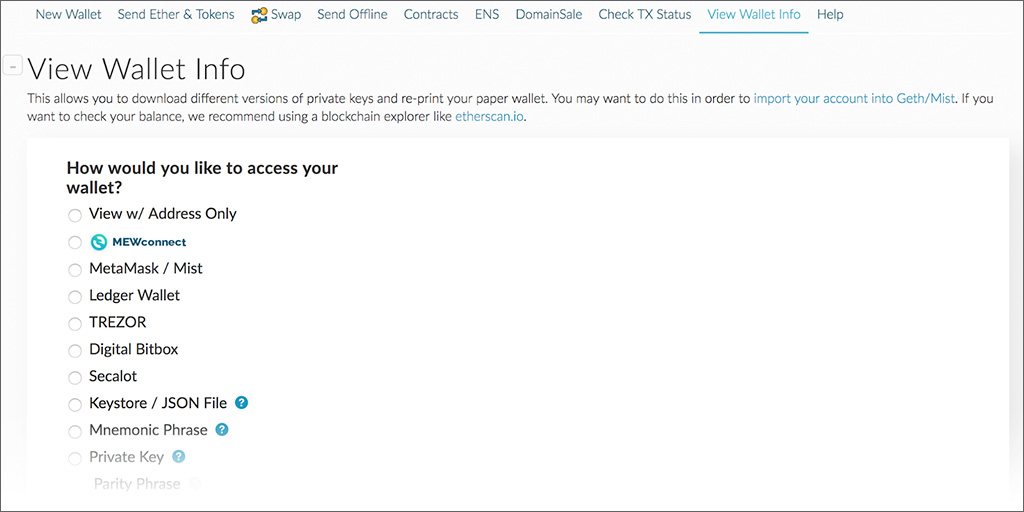Choose the MEWconnect radio option
This screenshot has width=1024, height=512.
coord(75,242)
